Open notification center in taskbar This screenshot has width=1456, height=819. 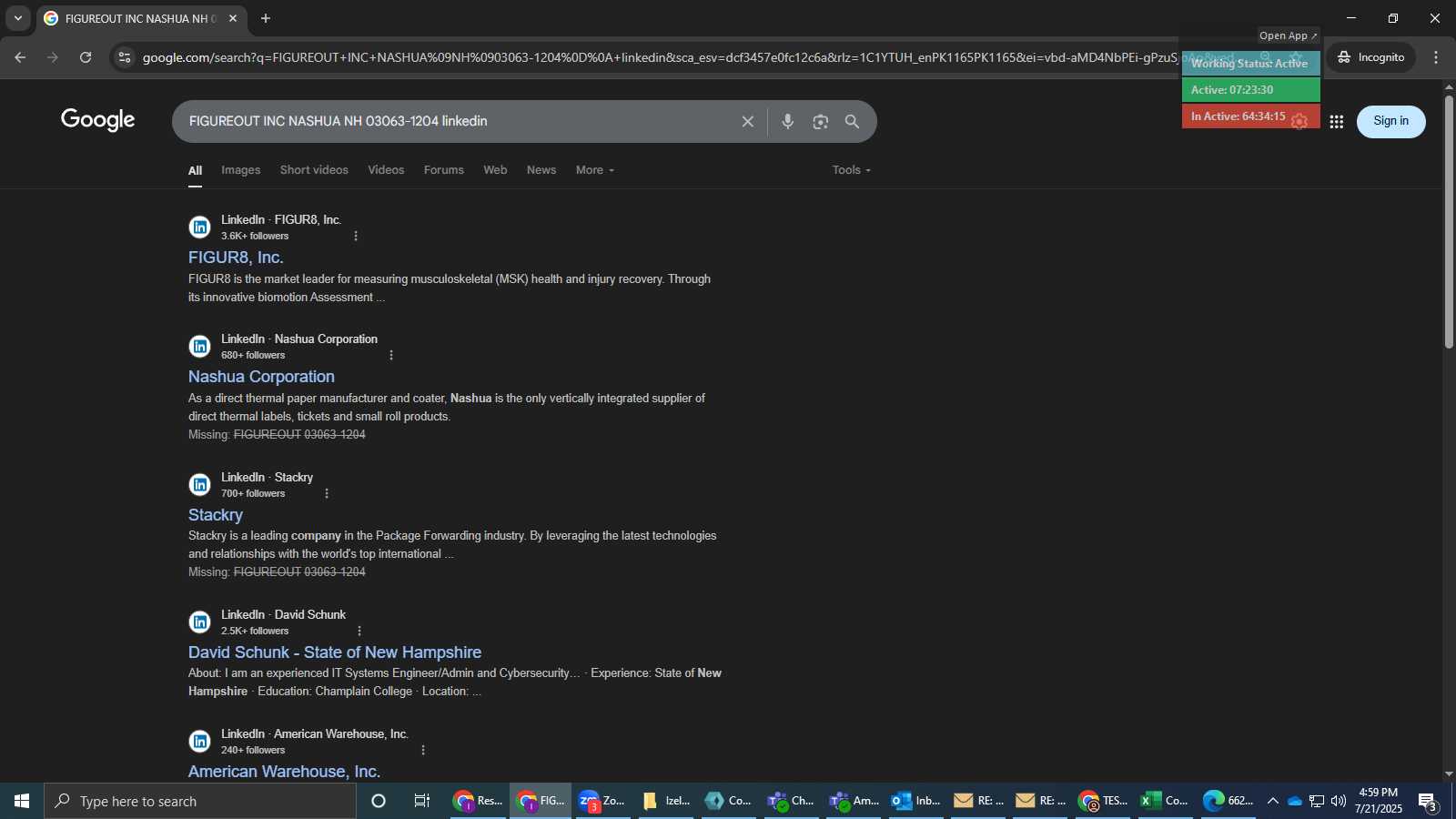tap(1429, 801)
